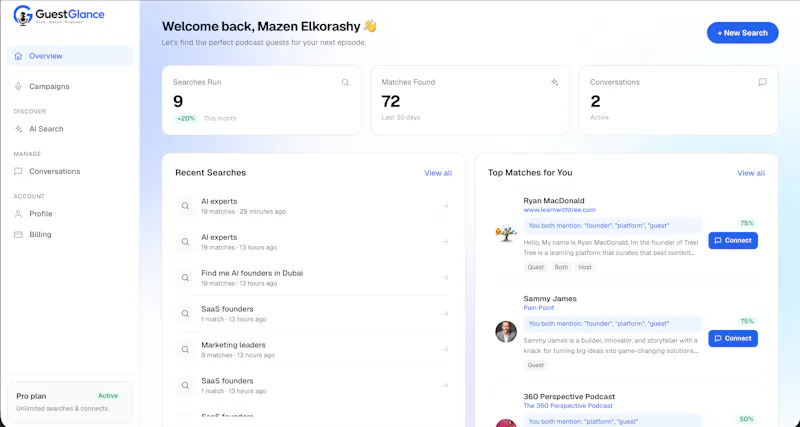Click the Campaigns microphone icon
Screen dimensions: 800x427
pos(18,86)
